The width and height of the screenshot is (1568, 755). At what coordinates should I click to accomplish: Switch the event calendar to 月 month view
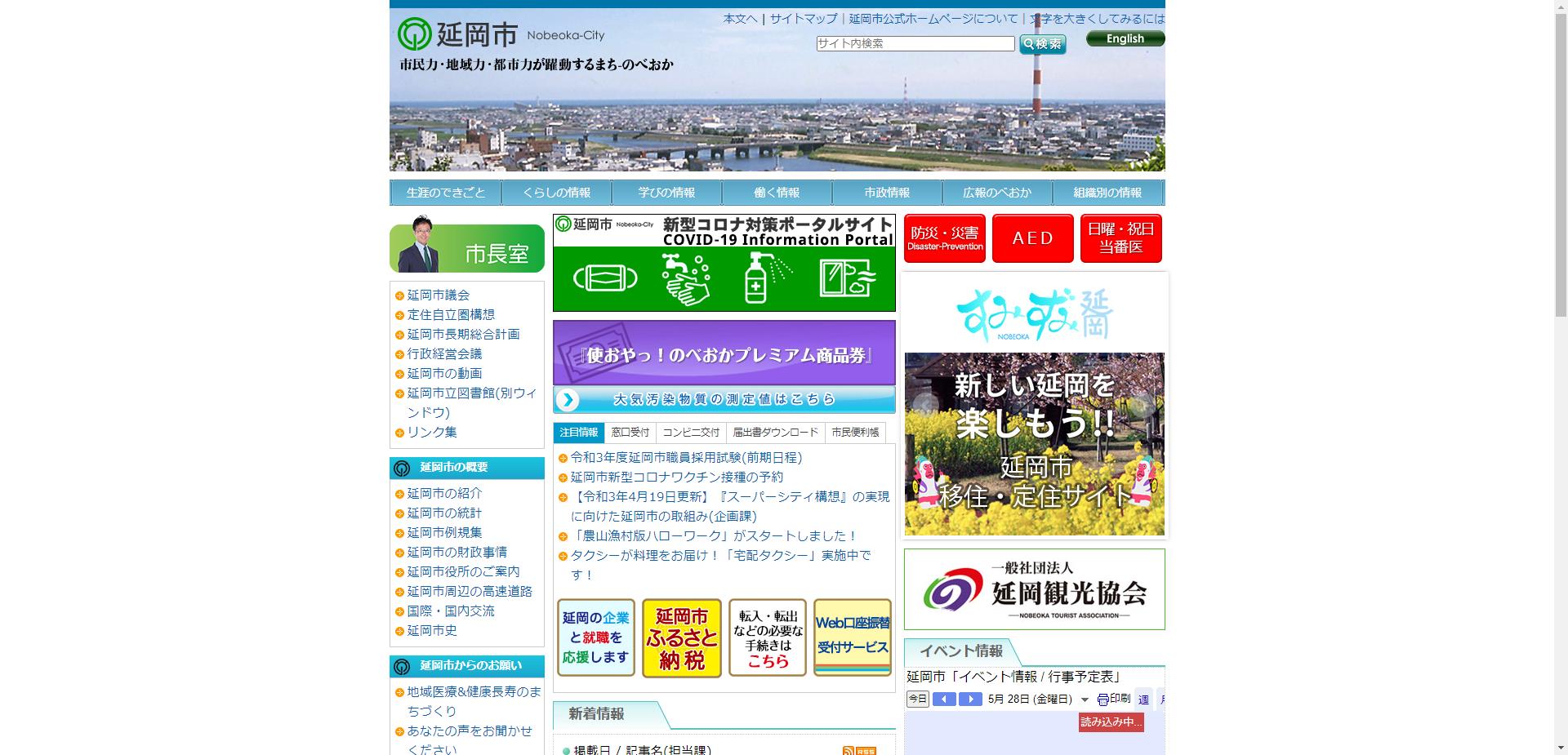[x=1164, y=699]
